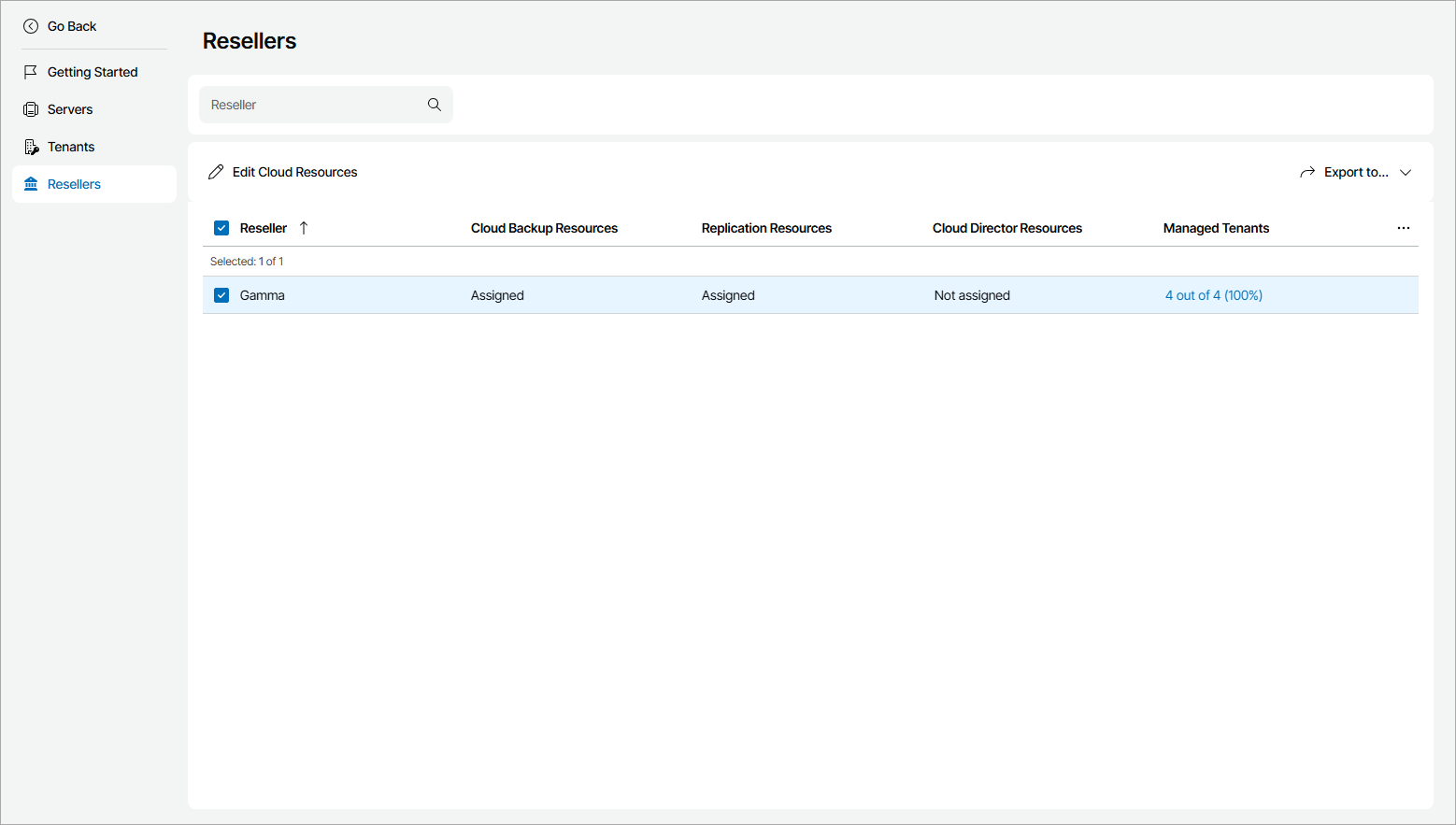
Task: Click the Getting Started flag icon
Action: (x=31, y=71)
